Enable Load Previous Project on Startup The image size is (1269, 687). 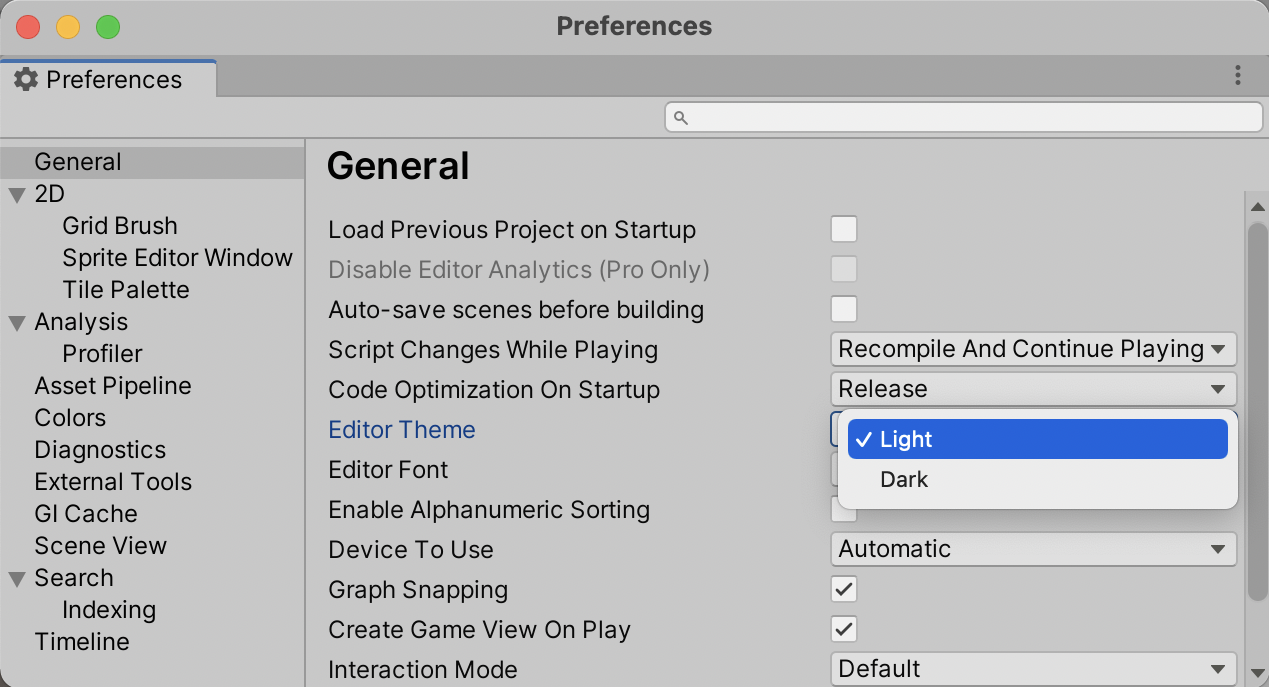844,229
